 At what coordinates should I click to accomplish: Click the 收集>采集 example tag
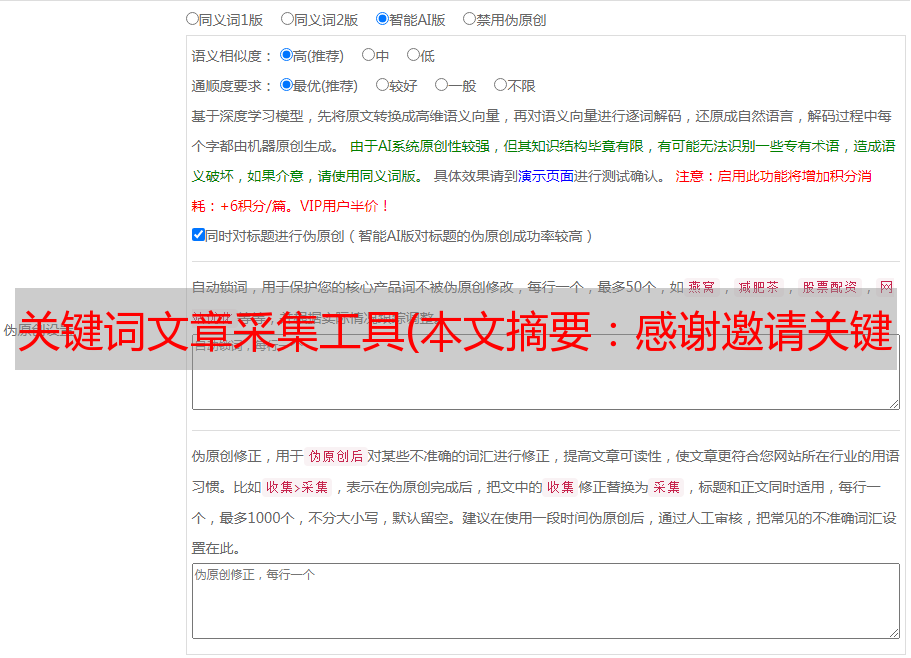[x=297, y=487]
